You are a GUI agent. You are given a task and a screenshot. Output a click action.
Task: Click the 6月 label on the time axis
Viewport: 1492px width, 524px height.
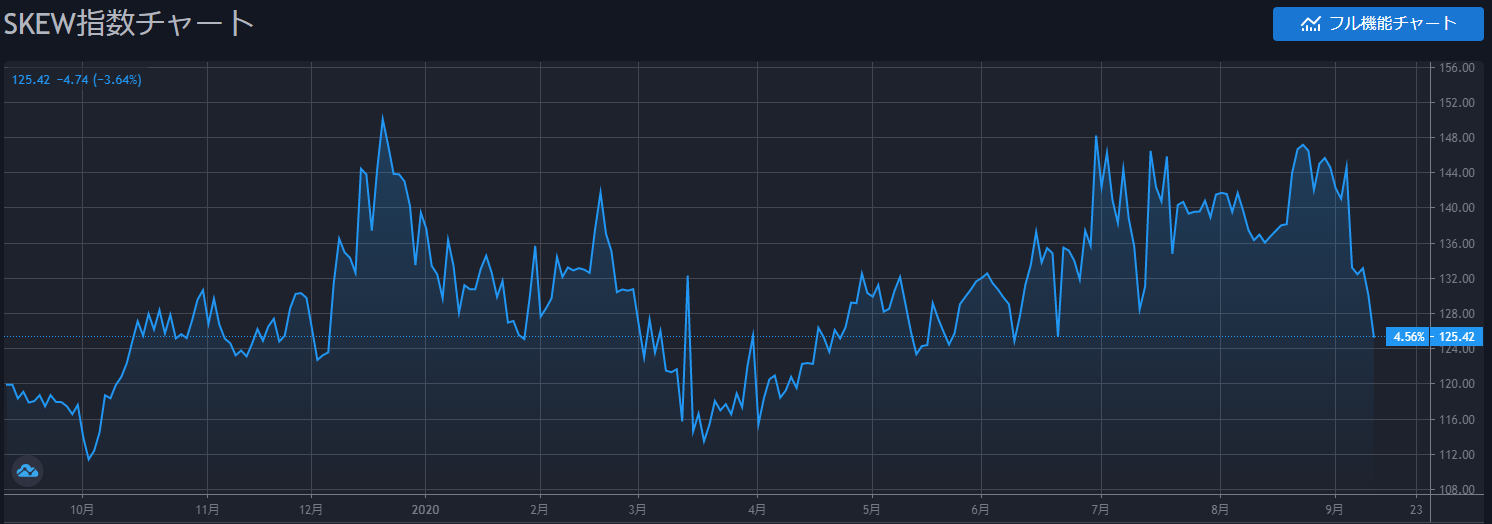981,508
